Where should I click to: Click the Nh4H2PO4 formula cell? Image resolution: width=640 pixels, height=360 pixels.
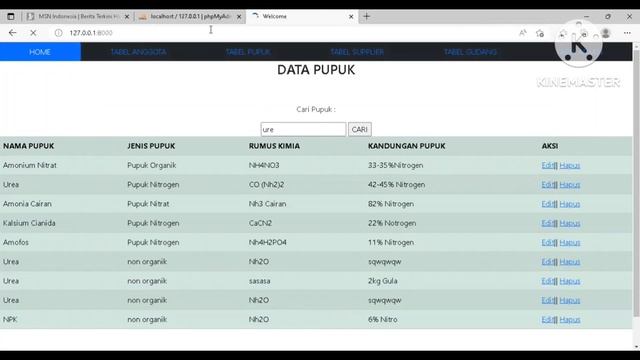point(268,242)
